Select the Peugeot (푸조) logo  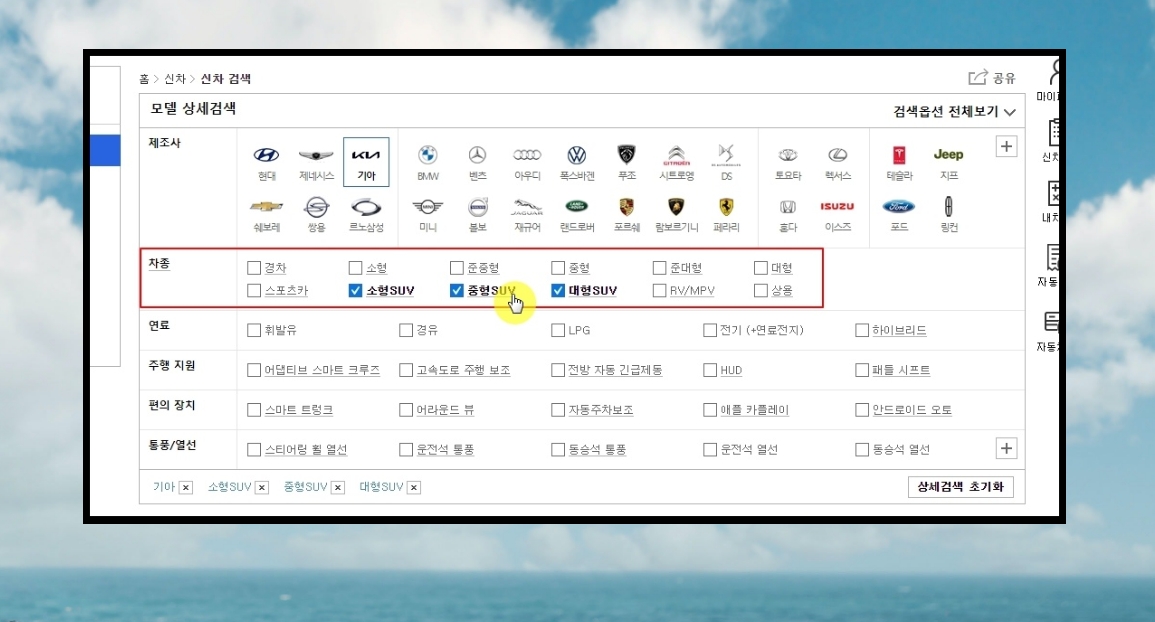[626, 155]
